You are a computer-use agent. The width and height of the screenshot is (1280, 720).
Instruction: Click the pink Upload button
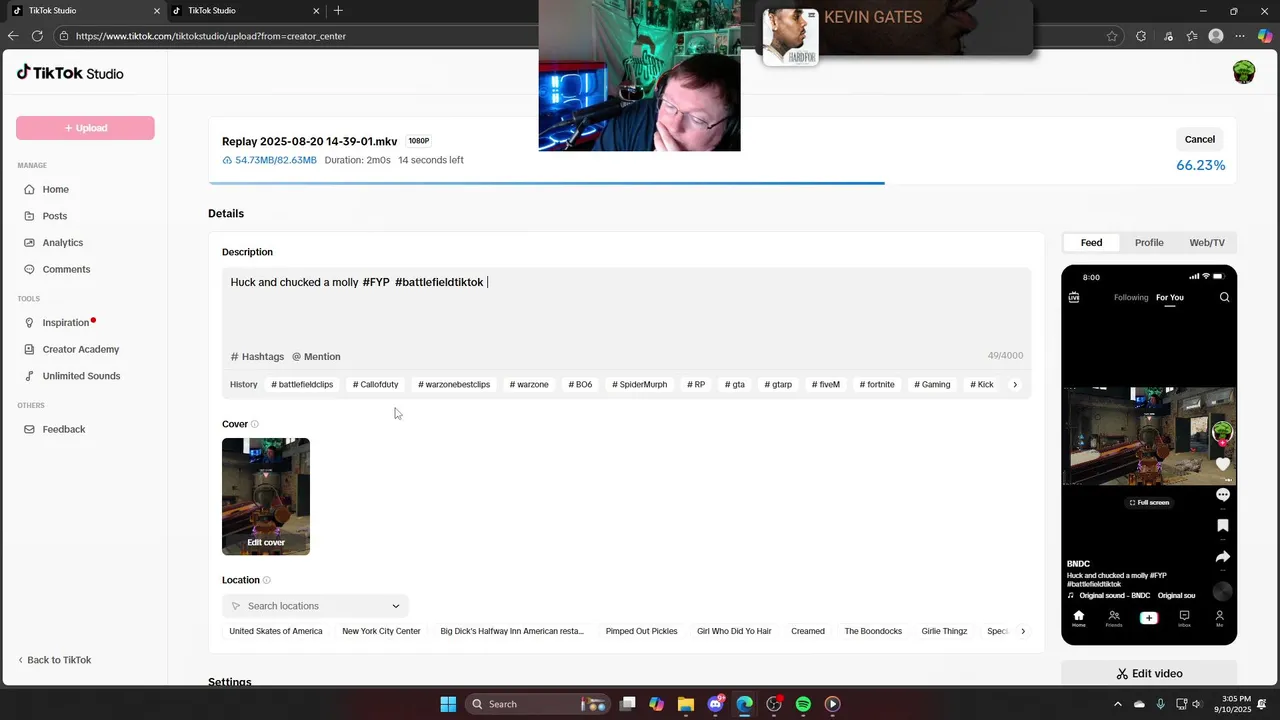[x=85, y=128]
